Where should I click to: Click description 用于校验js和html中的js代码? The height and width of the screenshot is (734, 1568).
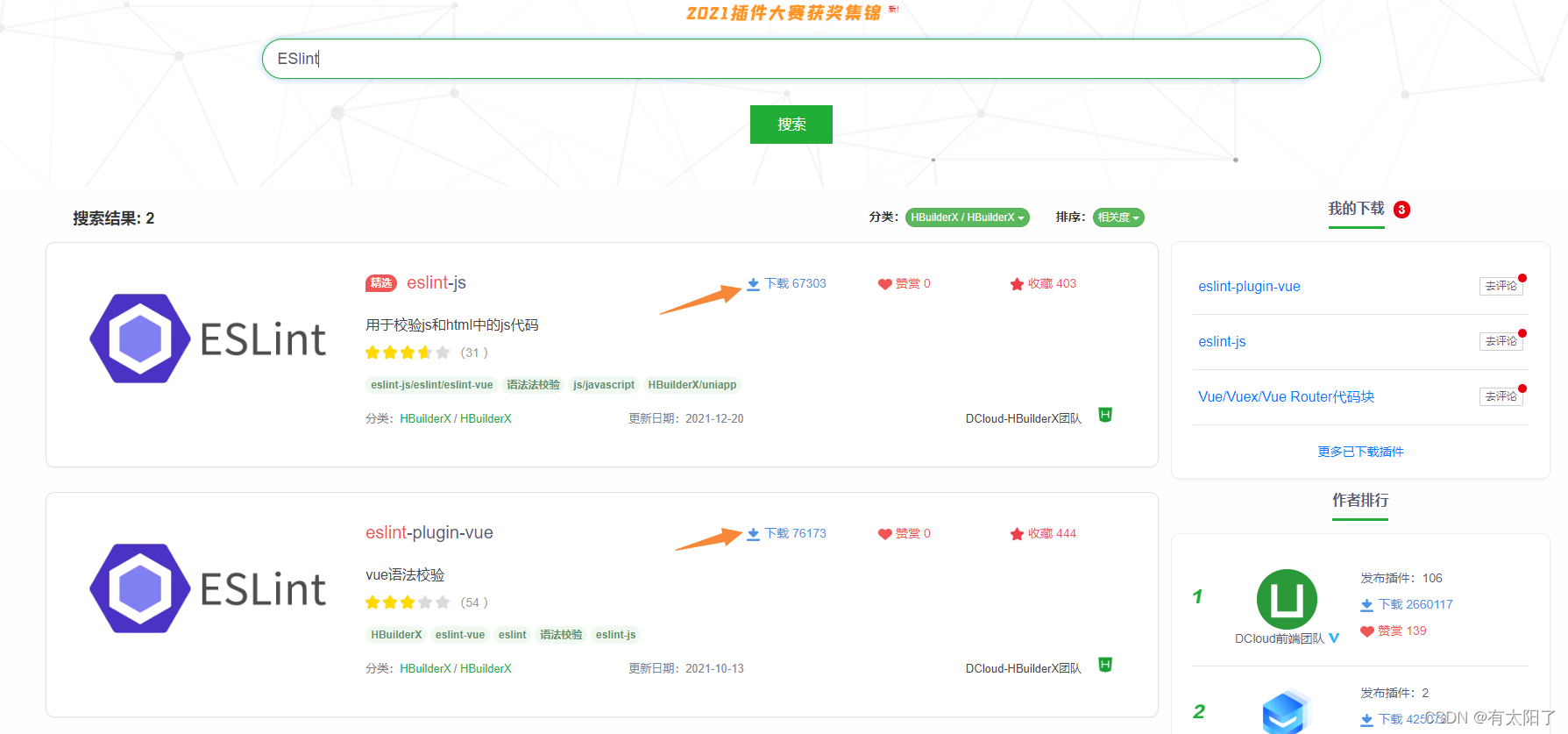click(x=452, y=324)
